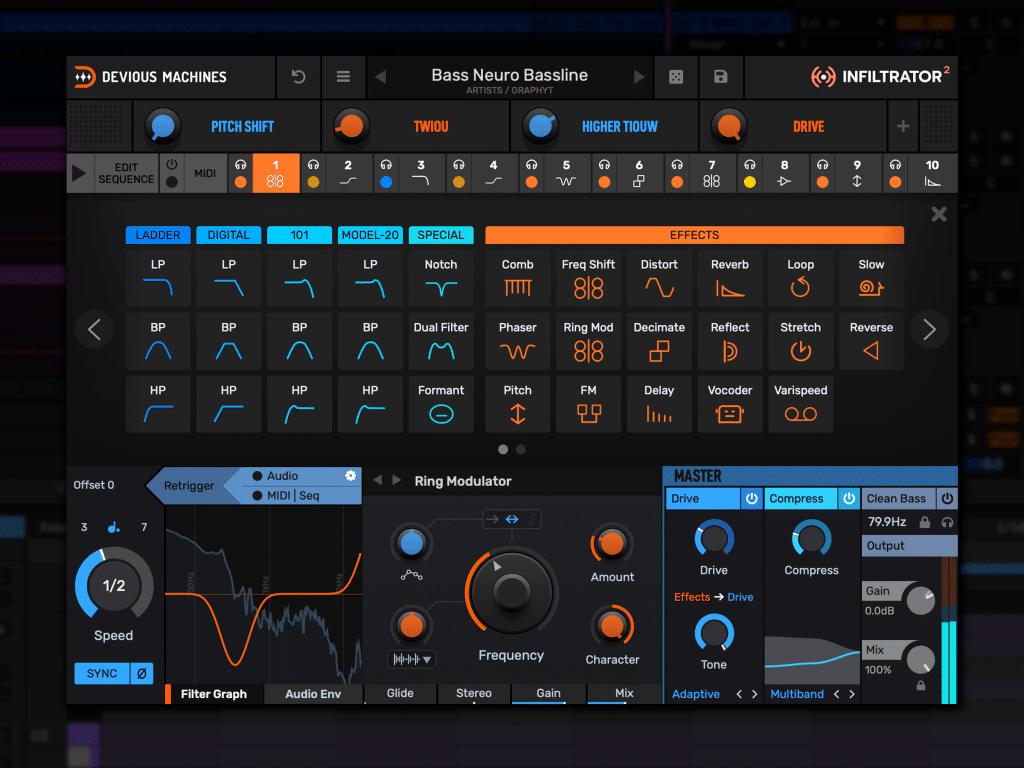The width and height of the screenshot is (1024, 768).
Task: Select the Dual Filter type
Action: pyautogui.click(x=441, y=341)
